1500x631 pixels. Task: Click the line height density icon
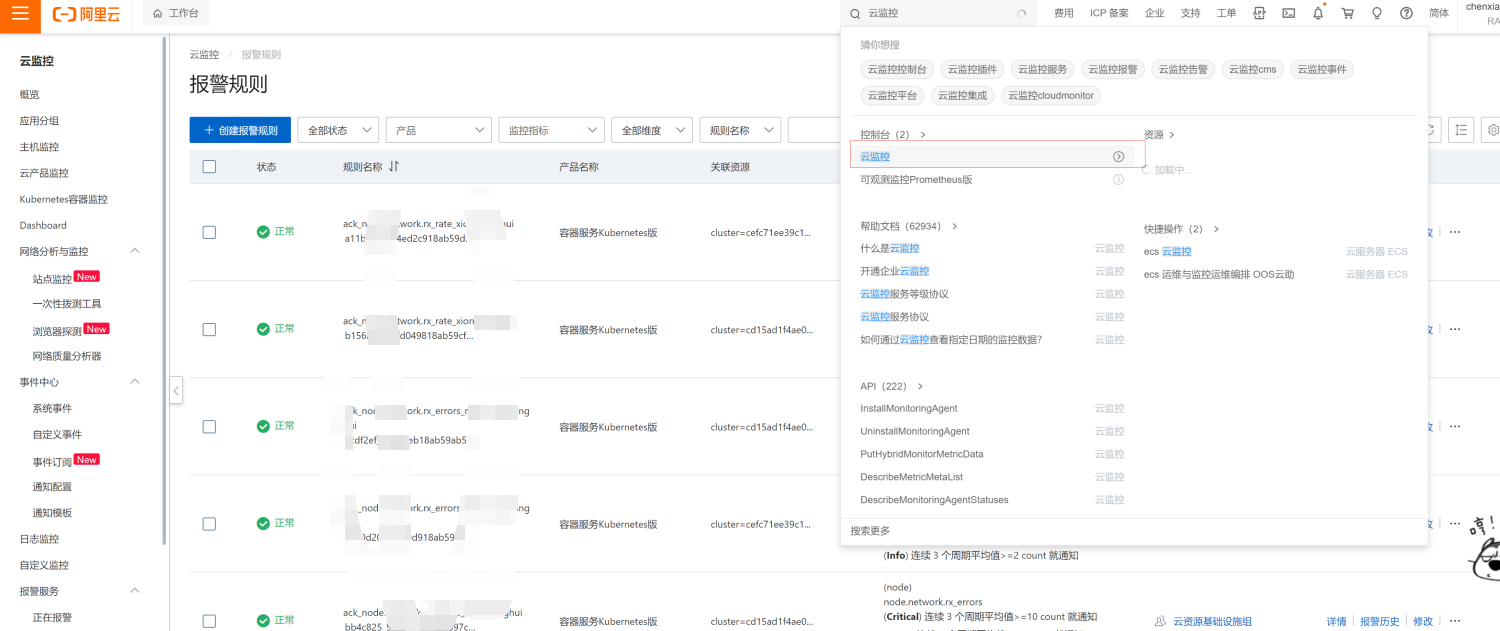pos(1461,130)
